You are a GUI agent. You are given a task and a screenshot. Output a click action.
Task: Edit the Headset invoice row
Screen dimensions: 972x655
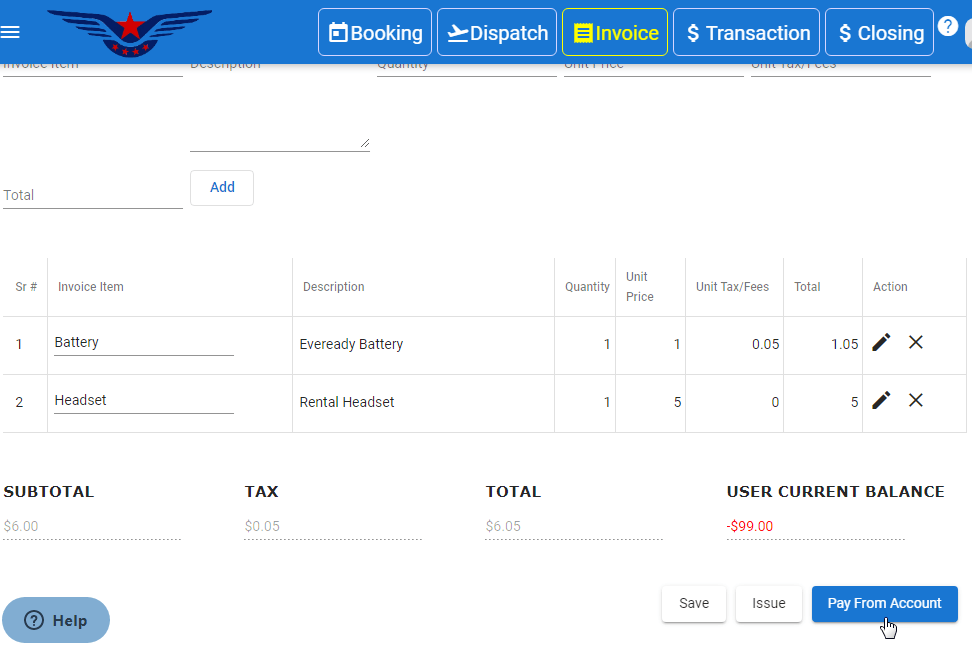[881, 400]
